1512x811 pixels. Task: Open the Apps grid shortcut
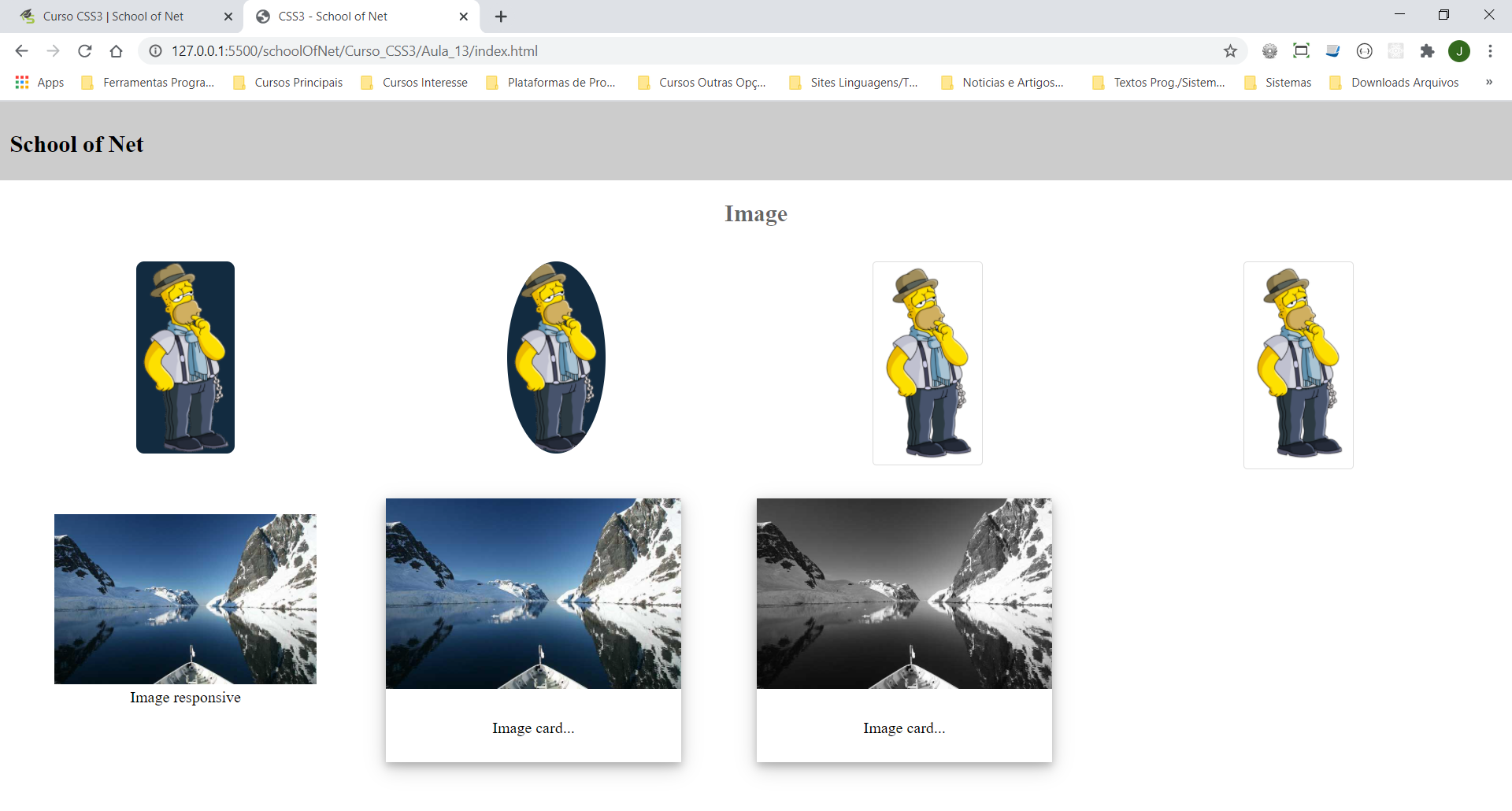pos(39,83)
